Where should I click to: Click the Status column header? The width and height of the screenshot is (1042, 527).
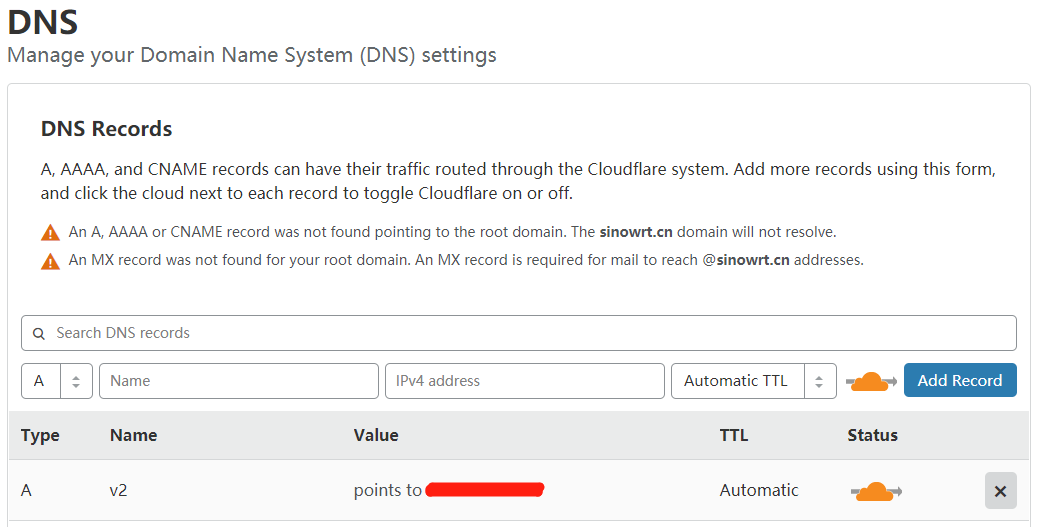coord(872,435)
